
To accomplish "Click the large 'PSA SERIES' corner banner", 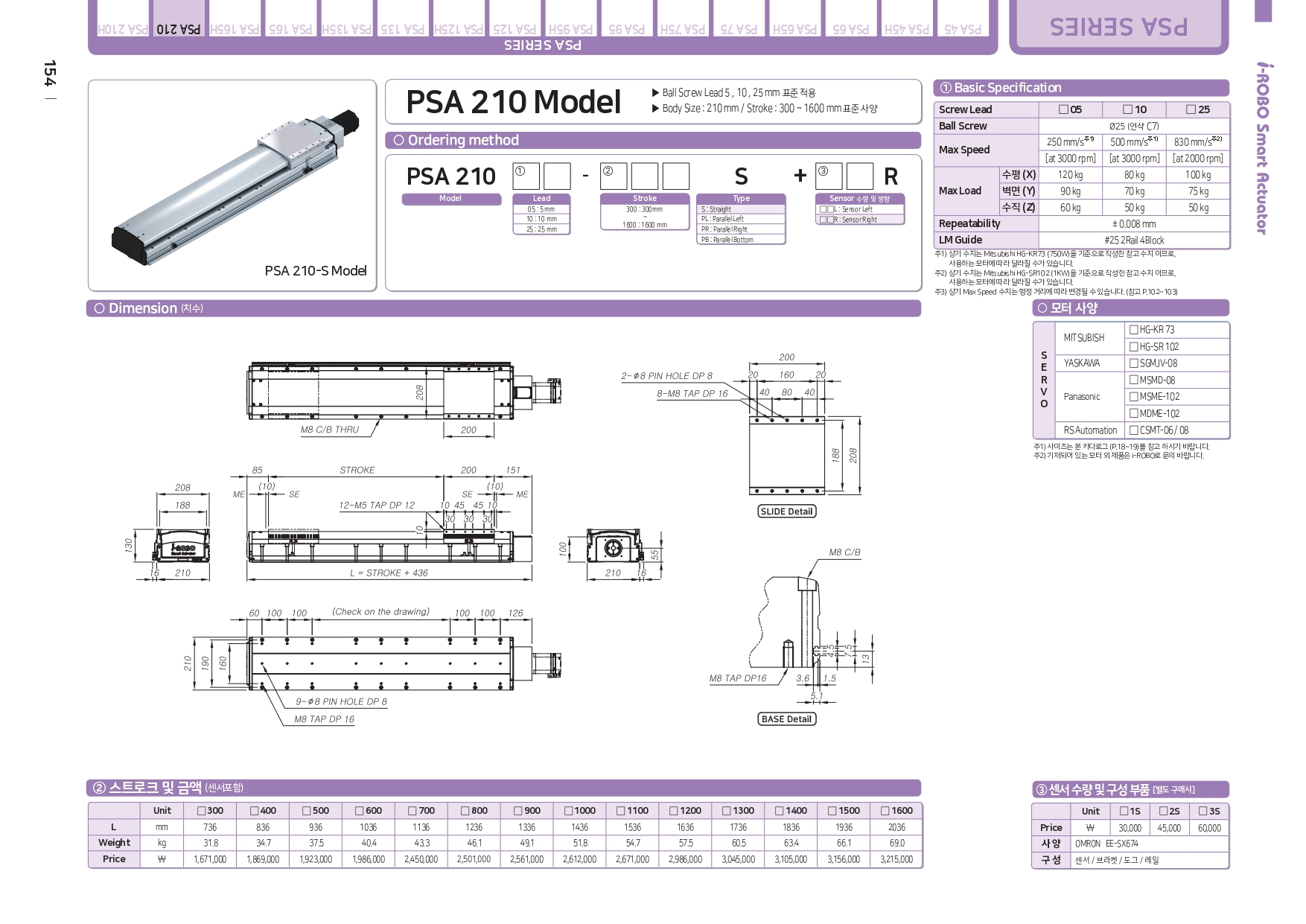I will coord(1118,26).
